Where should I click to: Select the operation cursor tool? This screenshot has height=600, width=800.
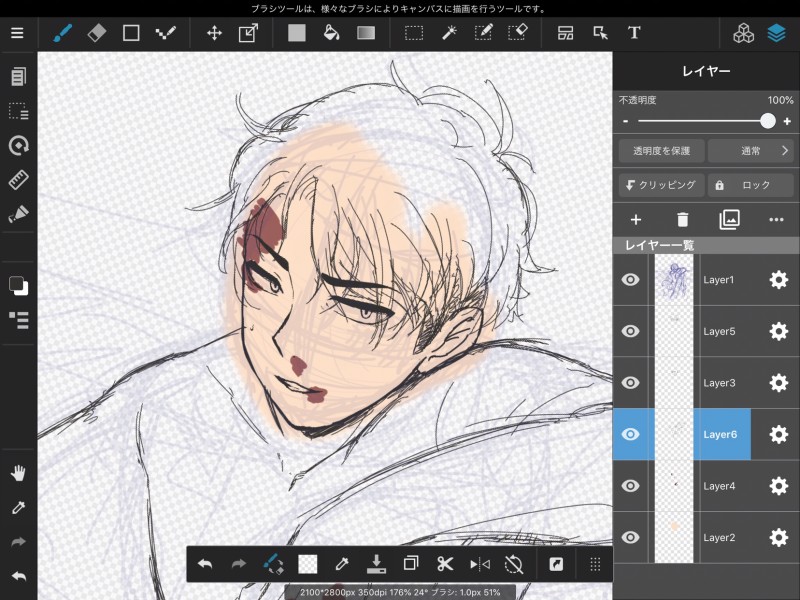[x=601, y=33]
